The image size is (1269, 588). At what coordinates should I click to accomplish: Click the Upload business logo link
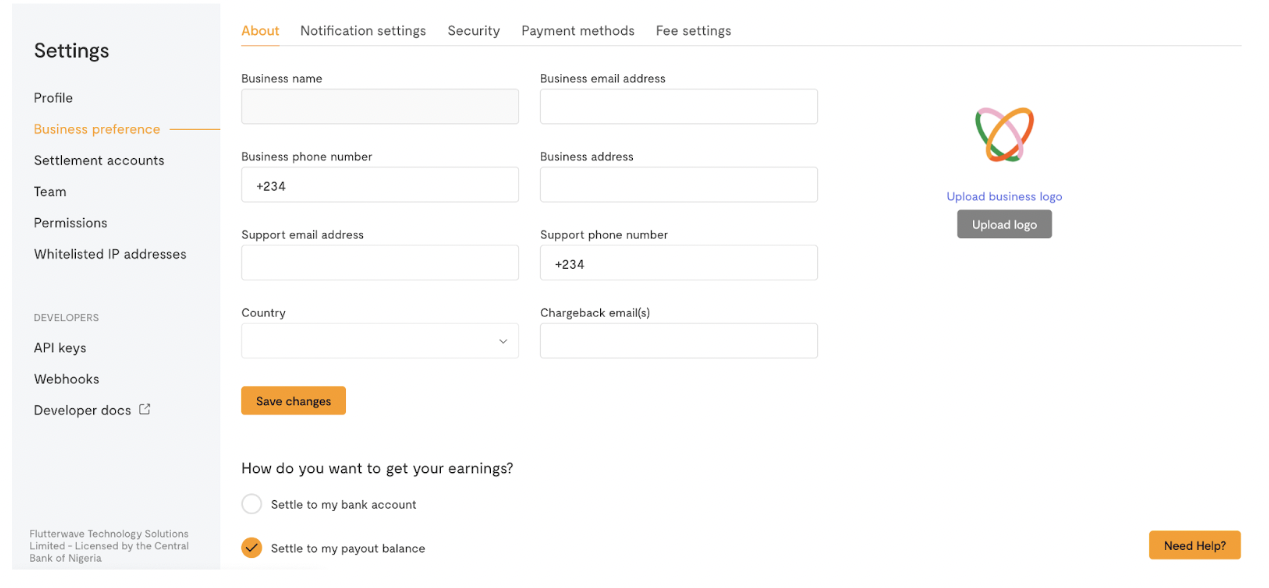pos(1004,196)
